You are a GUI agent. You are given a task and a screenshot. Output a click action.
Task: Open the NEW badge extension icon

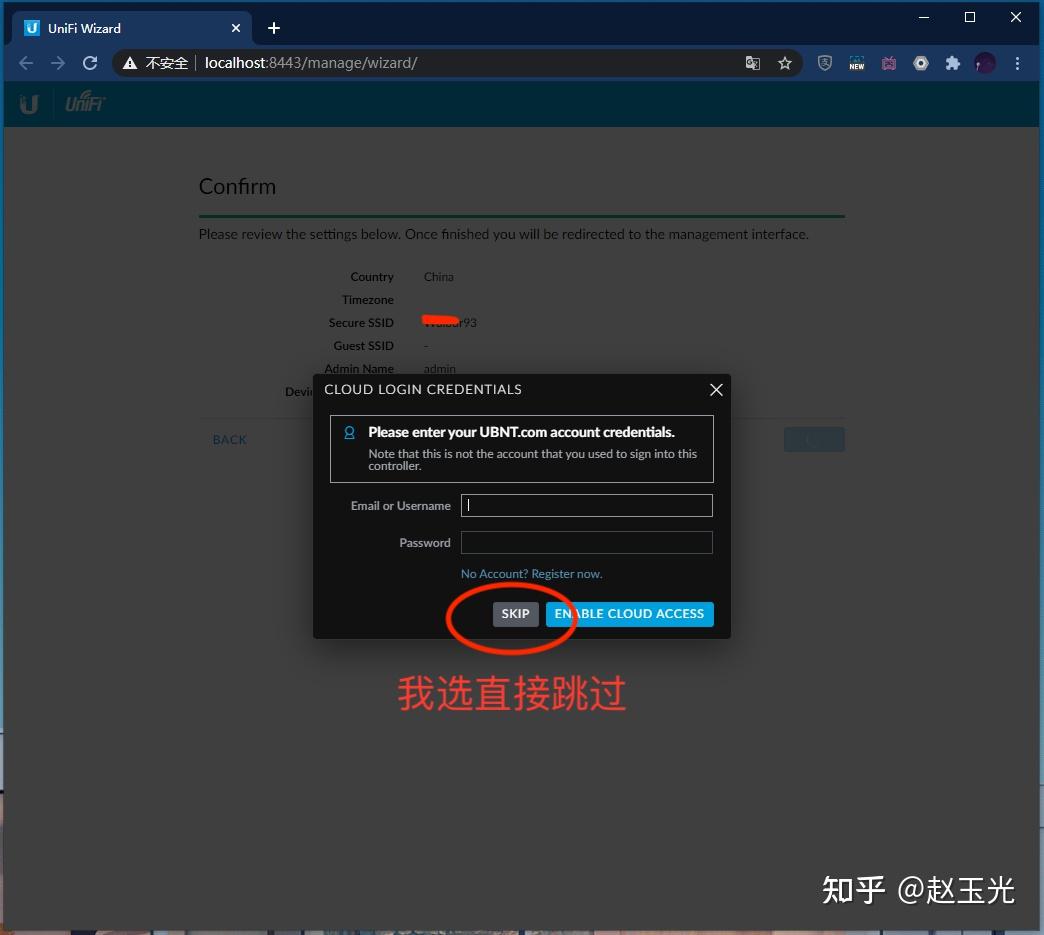856,63
